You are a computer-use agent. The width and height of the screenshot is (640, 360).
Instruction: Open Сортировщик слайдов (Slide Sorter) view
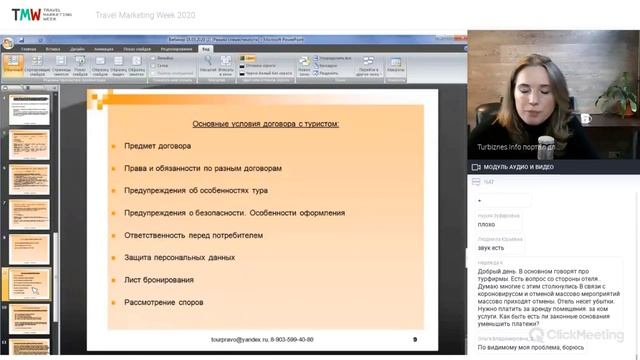click(37, 65)
